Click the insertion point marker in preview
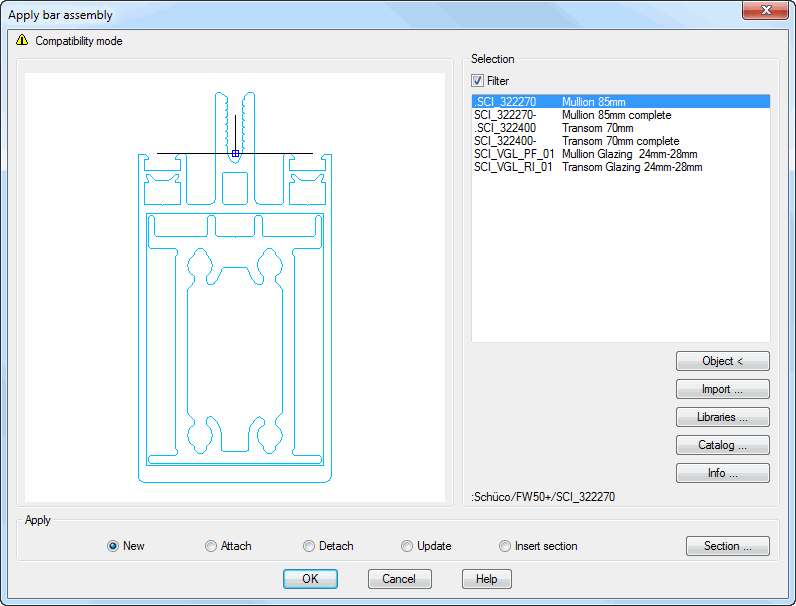 235,154
